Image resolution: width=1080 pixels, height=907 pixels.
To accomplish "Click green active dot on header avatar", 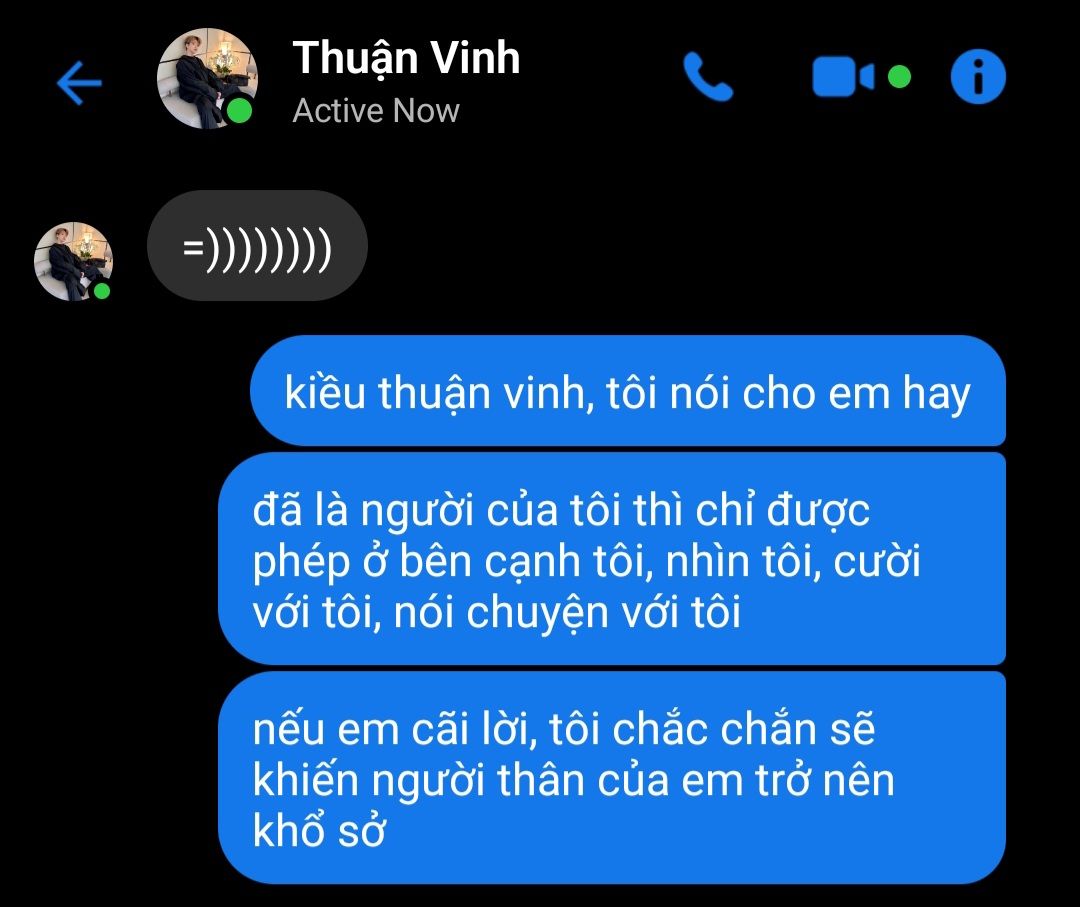I will (239, 111).
